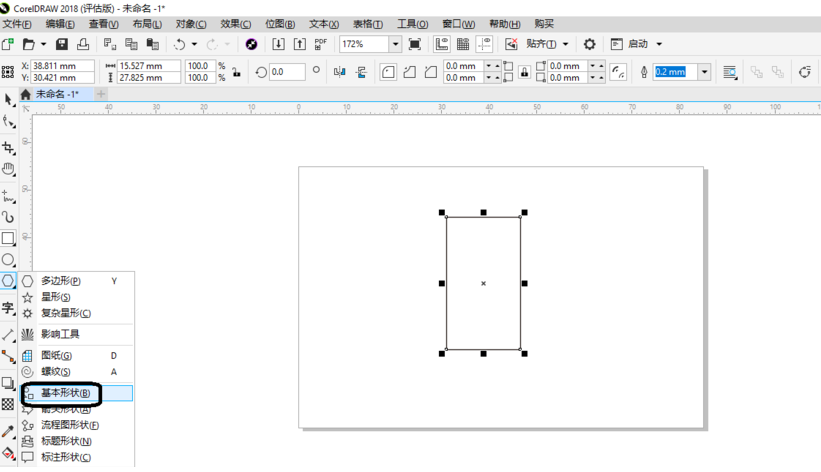821x472 pixels.
Task: Open the zoom level 172% dropdown
Action: [x=395, y=44]
